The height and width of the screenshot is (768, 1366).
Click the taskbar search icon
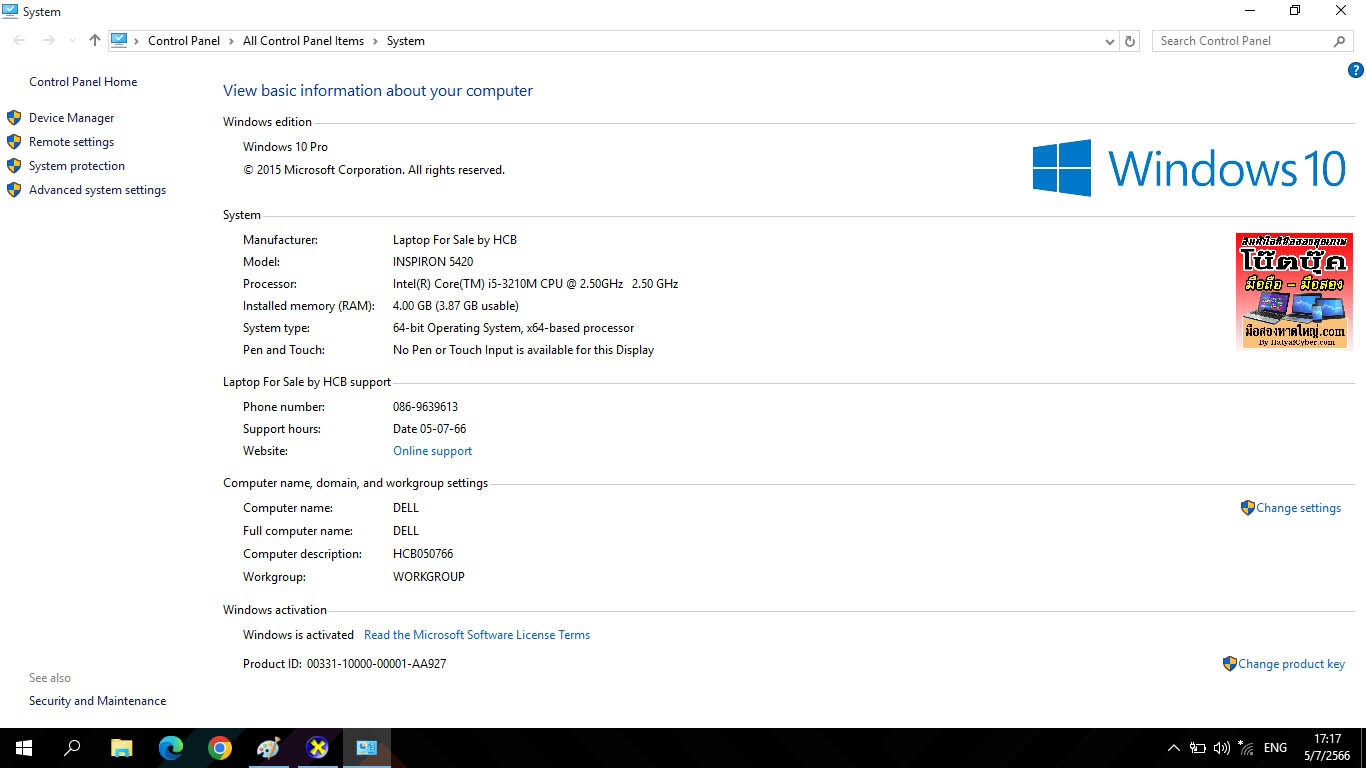[x=72, y=748]
